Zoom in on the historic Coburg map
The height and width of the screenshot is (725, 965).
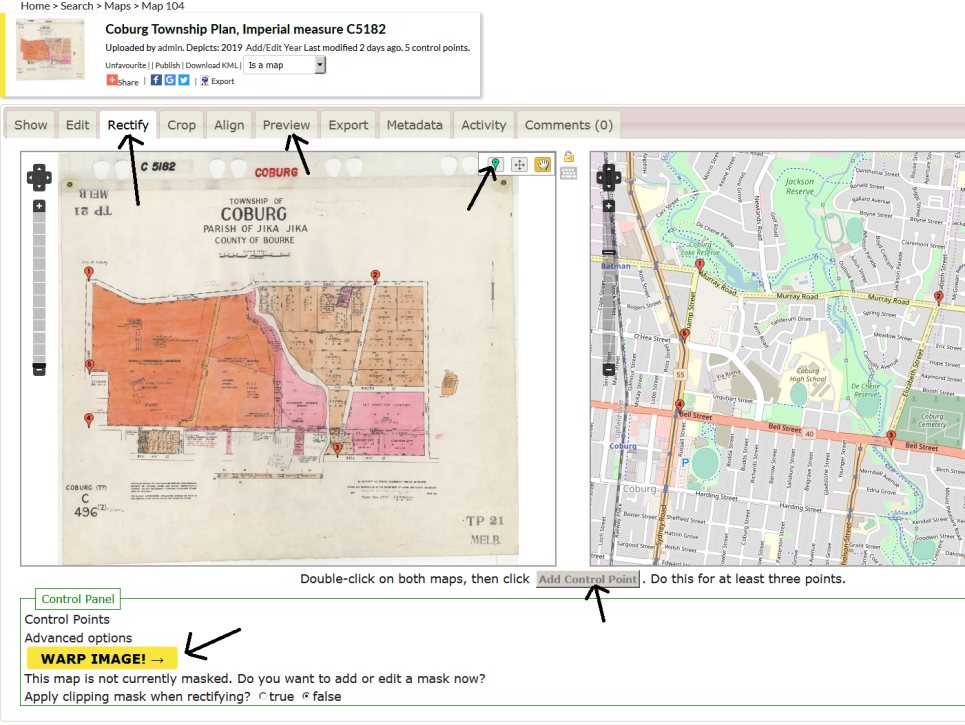click(39, 206)
